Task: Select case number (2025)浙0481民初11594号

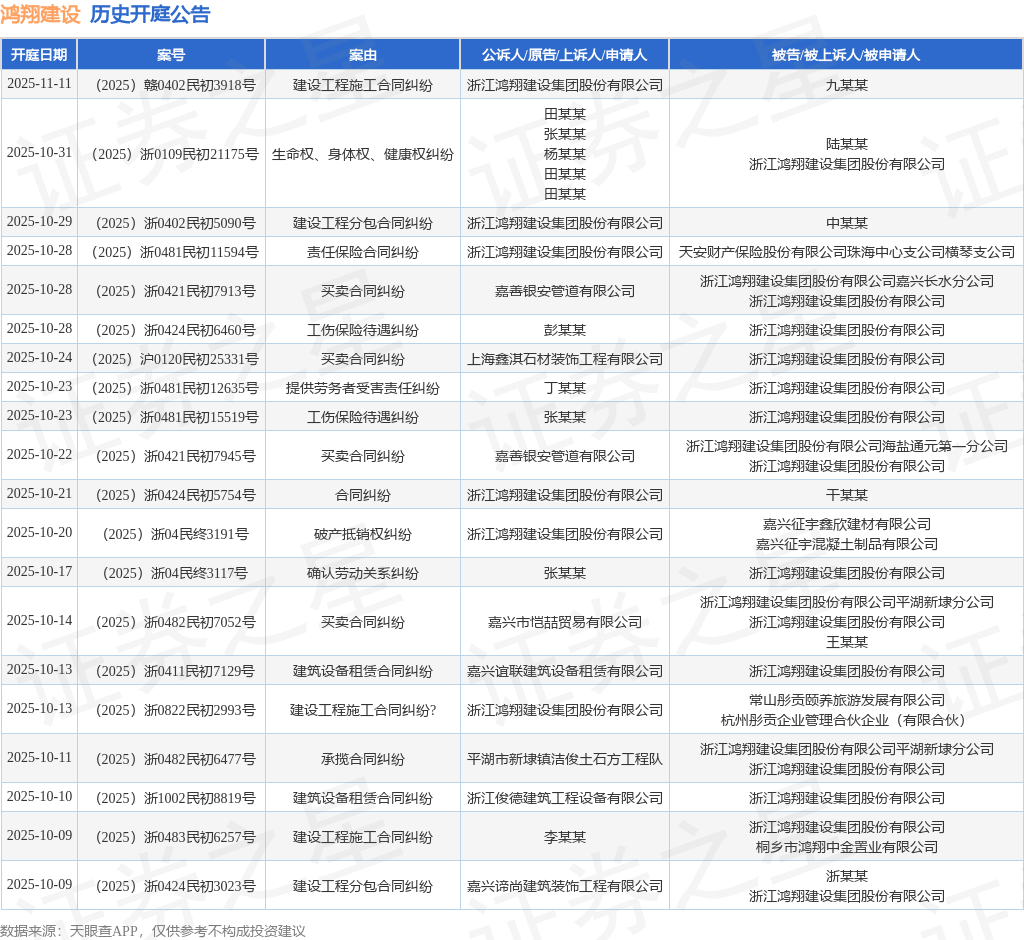Action: pos(175,252)
